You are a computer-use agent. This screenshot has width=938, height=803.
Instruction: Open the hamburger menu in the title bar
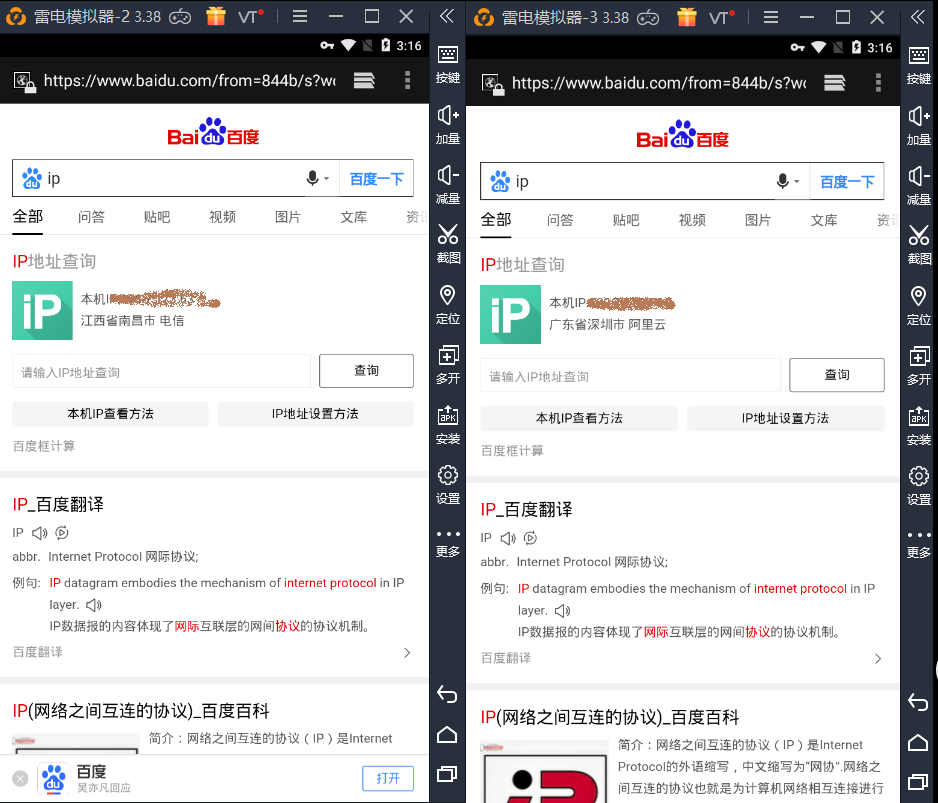coord(299,15)
